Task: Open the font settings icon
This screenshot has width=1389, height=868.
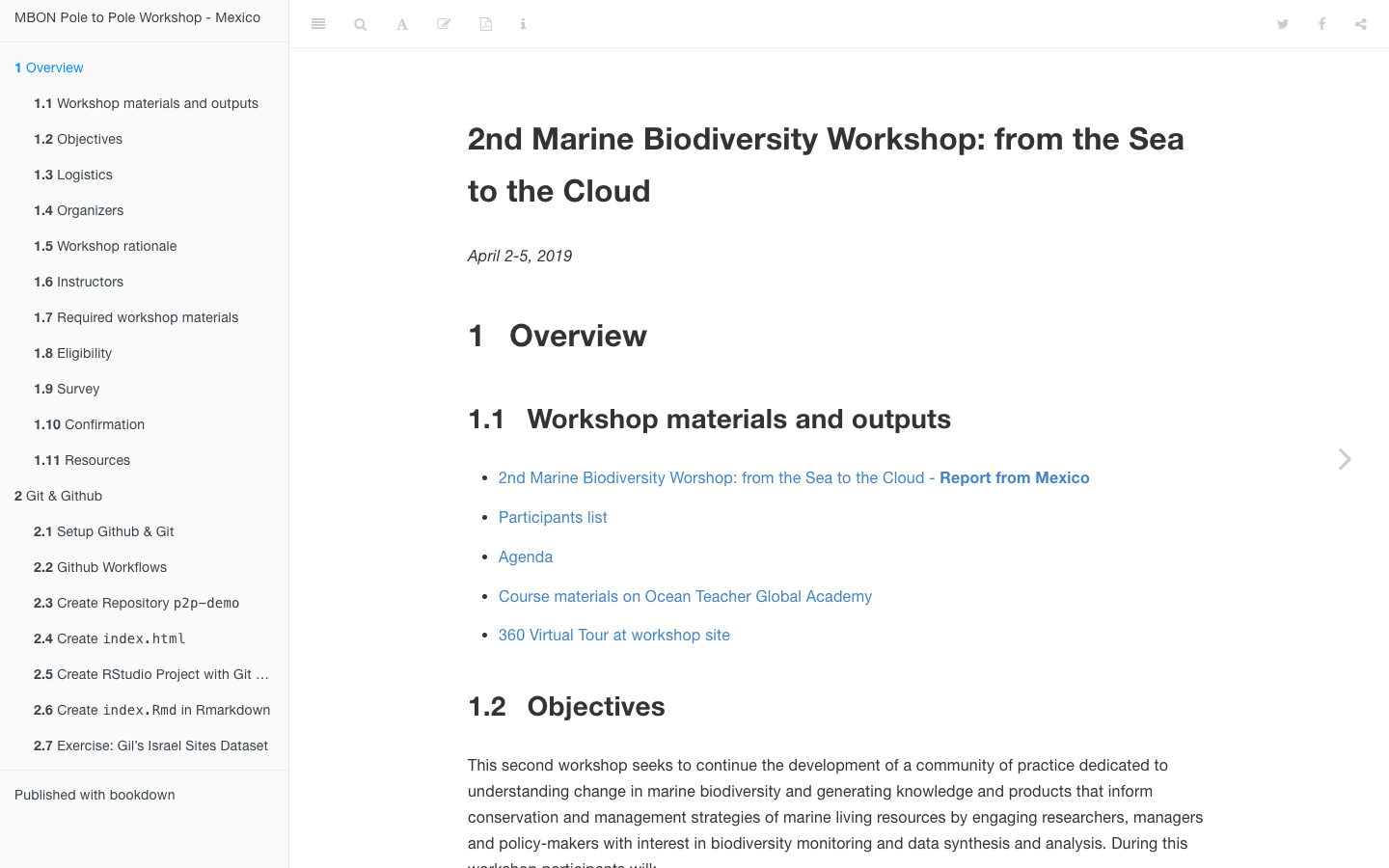Action: 402,24
